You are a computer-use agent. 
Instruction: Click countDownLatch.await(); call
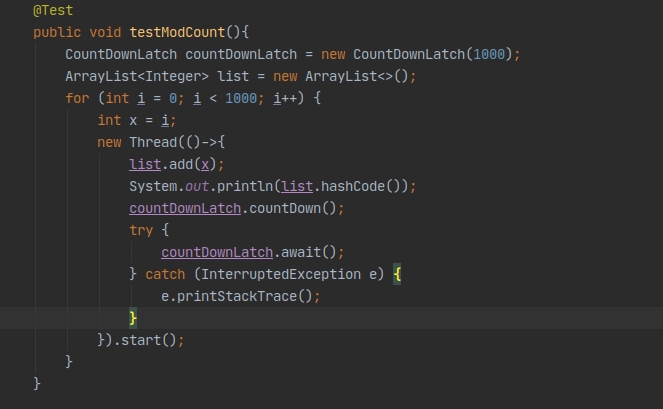253,253
